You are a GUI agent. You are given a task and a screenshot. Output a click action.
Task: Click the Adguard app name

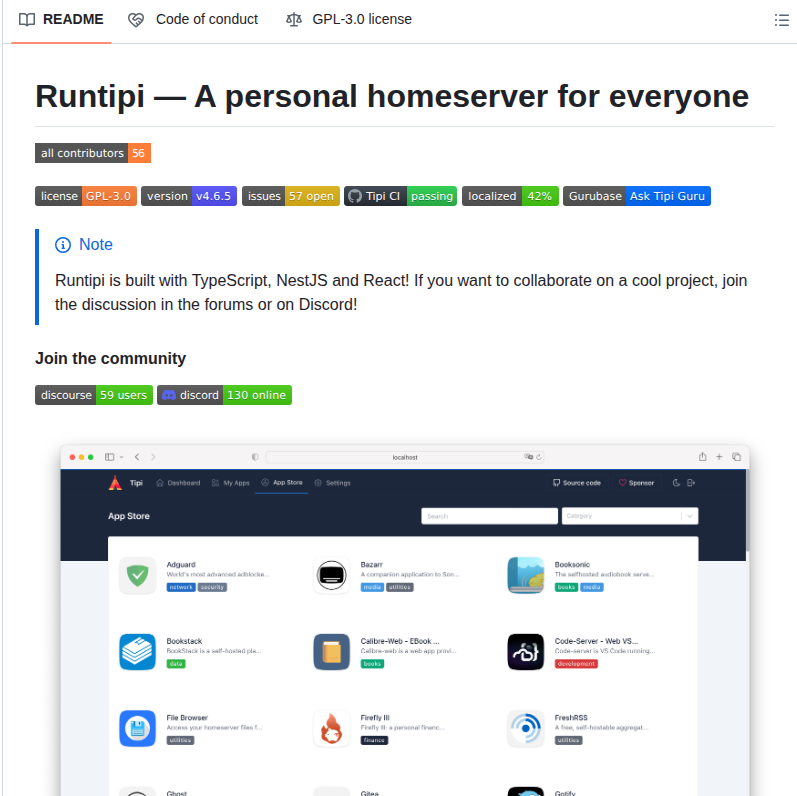point(181,565)
